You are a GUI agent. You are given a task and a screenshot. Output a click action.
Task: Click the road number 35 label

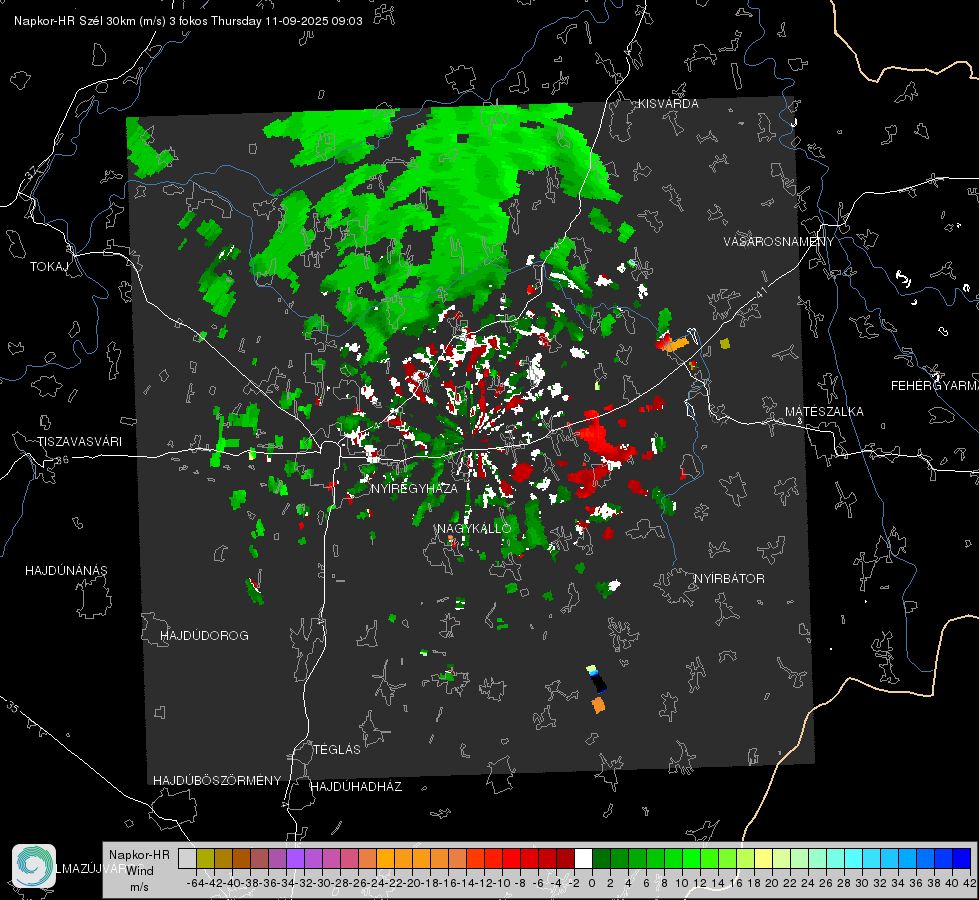(x=13, y=708)
